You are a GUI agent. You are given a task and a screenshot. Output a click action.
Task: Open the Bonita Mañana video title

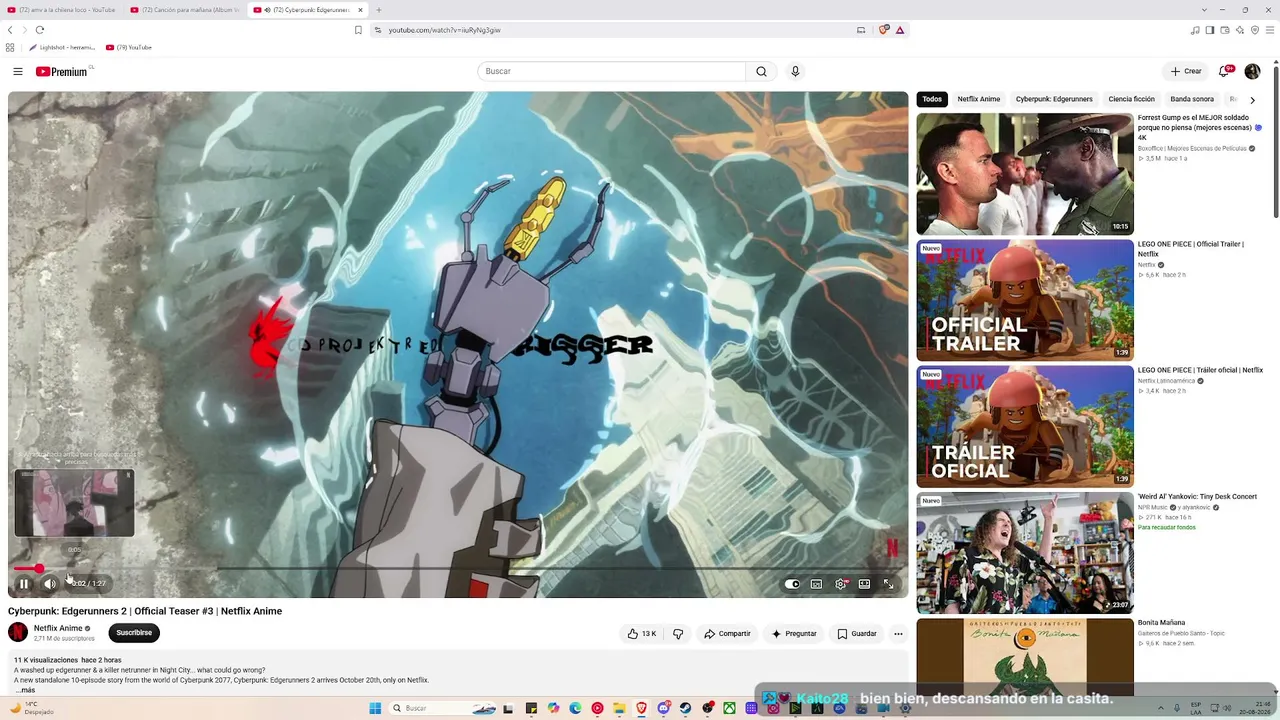pyautogui.click(x=1161, y=622)
